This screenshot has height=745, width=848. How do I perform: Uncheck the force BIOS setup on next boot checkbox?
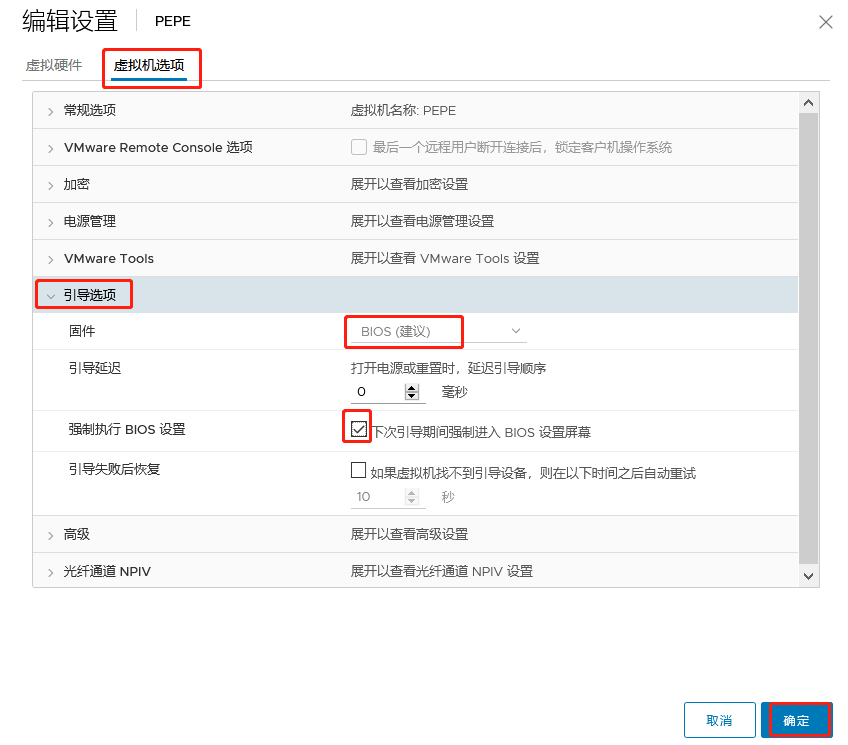(359, 429)
